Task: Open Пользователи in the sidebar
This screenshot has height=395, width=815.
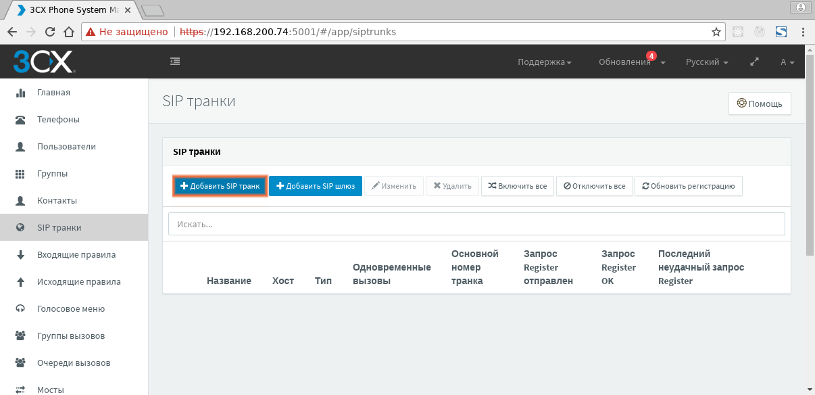Action: (x=74, y=147)
